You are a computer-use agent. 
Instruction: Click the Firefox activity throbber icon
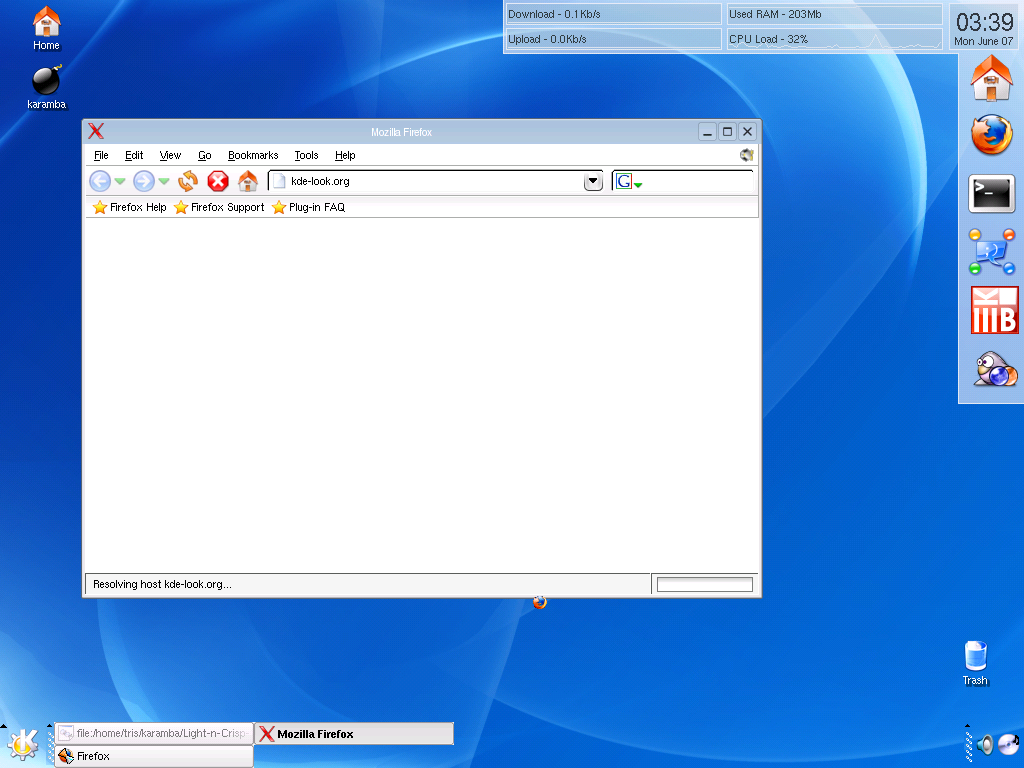tap(746, 155)
